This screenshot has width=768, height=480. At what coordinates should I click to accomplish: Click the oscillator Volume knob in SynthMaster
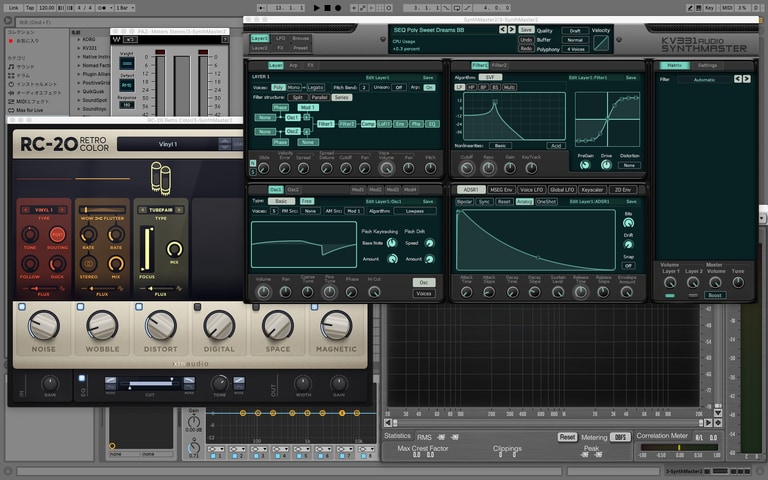click(264, 292)
